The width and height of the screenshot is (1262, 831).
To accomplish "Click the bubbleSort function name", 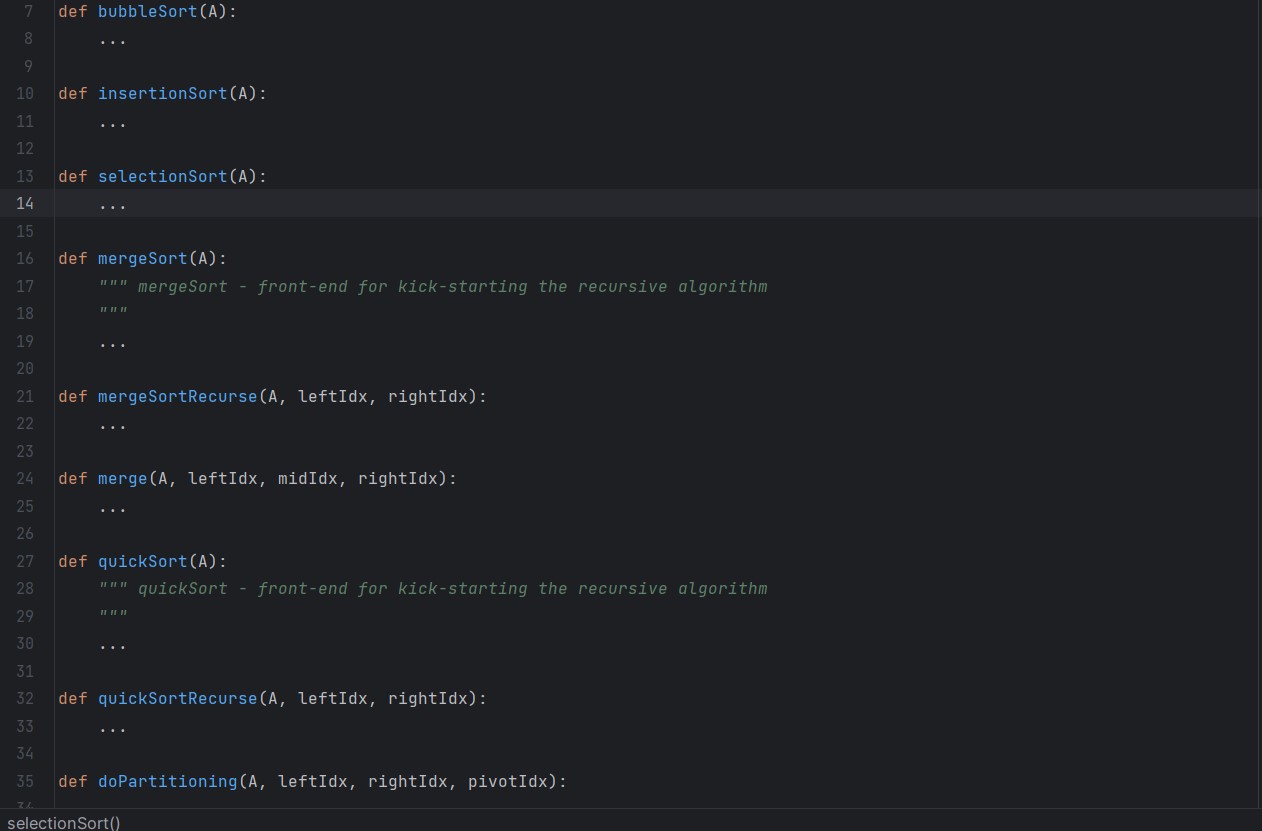I will pos(147,11).
